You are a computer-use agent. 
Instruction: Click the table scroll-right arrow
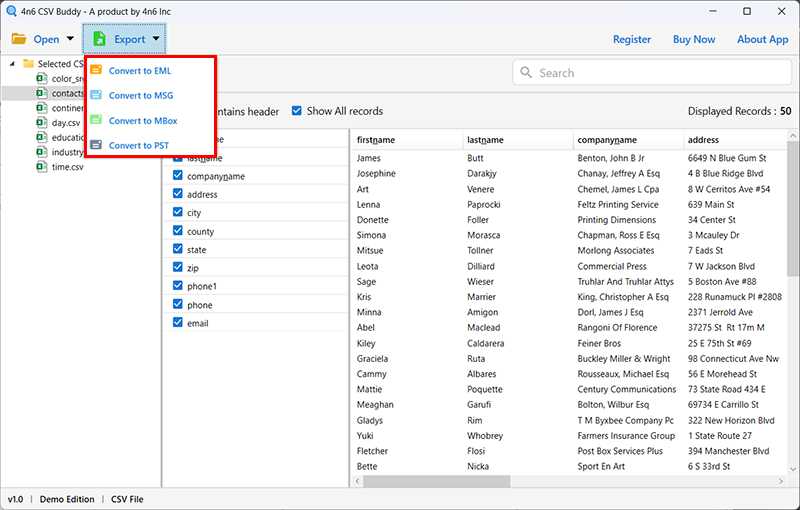781,481
